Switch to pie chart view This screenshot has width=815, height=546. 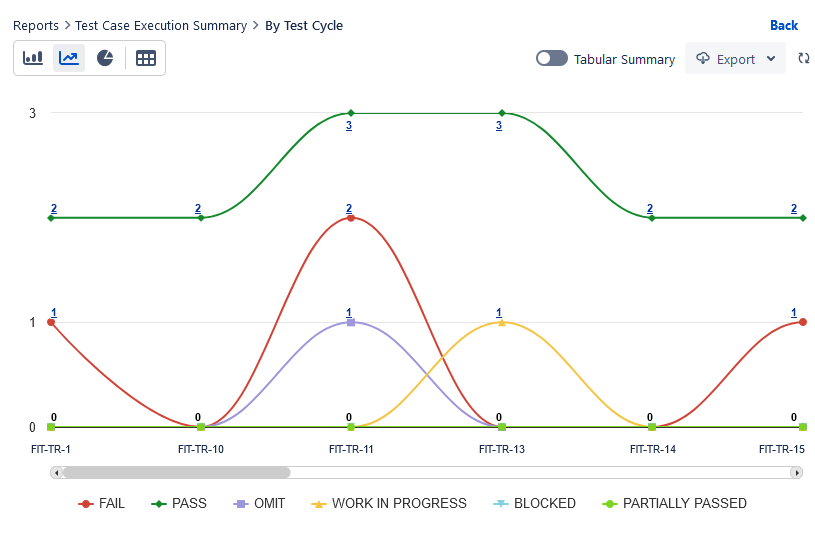105,58
